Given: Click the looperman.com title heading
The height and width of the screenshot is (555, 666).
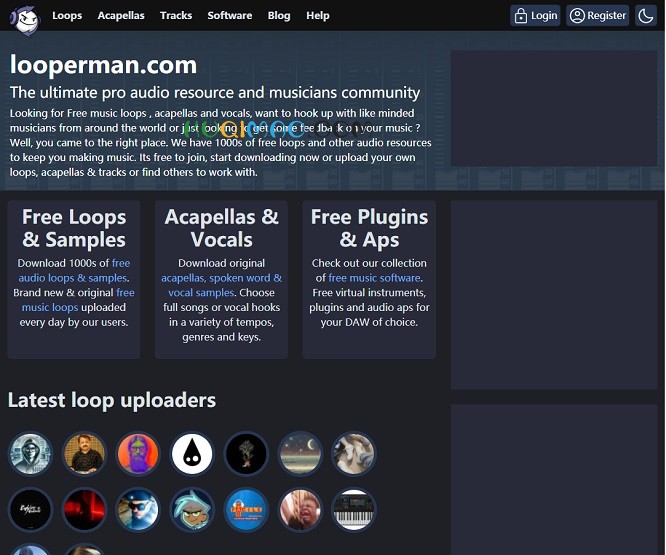Looking at the screenshot, I should (x=103, y=65).
